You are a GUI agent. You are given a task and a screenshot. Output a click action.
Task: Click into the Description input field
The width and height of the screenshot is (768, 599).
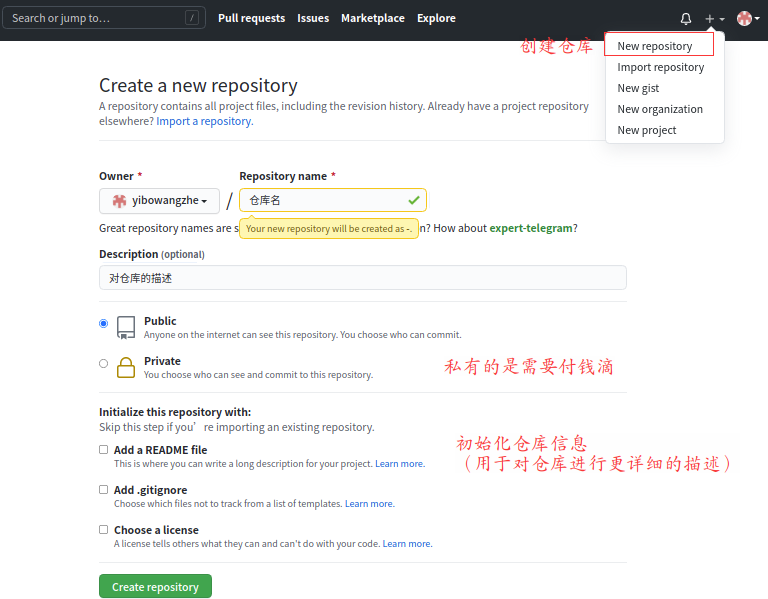(x=362, y=278)
